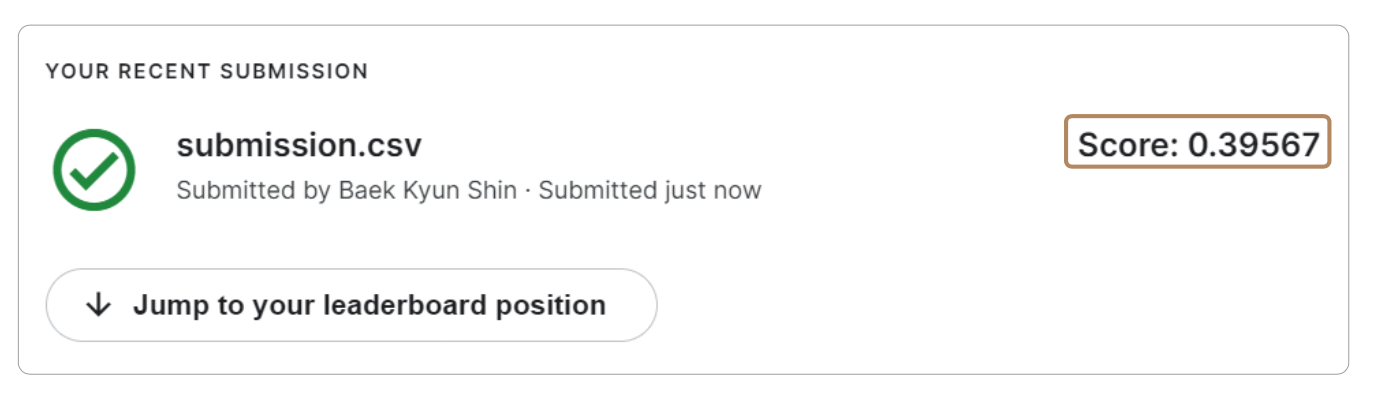Click the dot separator between name and time

coord(528,190)
